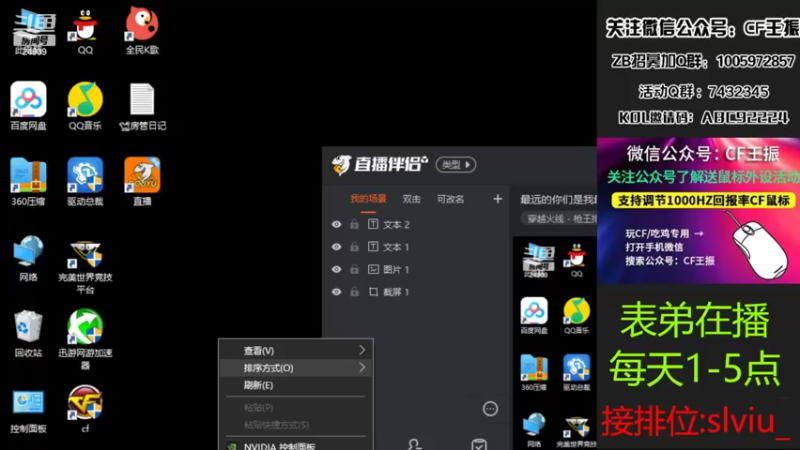Click the screen capture icon of 截屏 1
Viewport: 800px width, 450px height.
coord(373,291)
